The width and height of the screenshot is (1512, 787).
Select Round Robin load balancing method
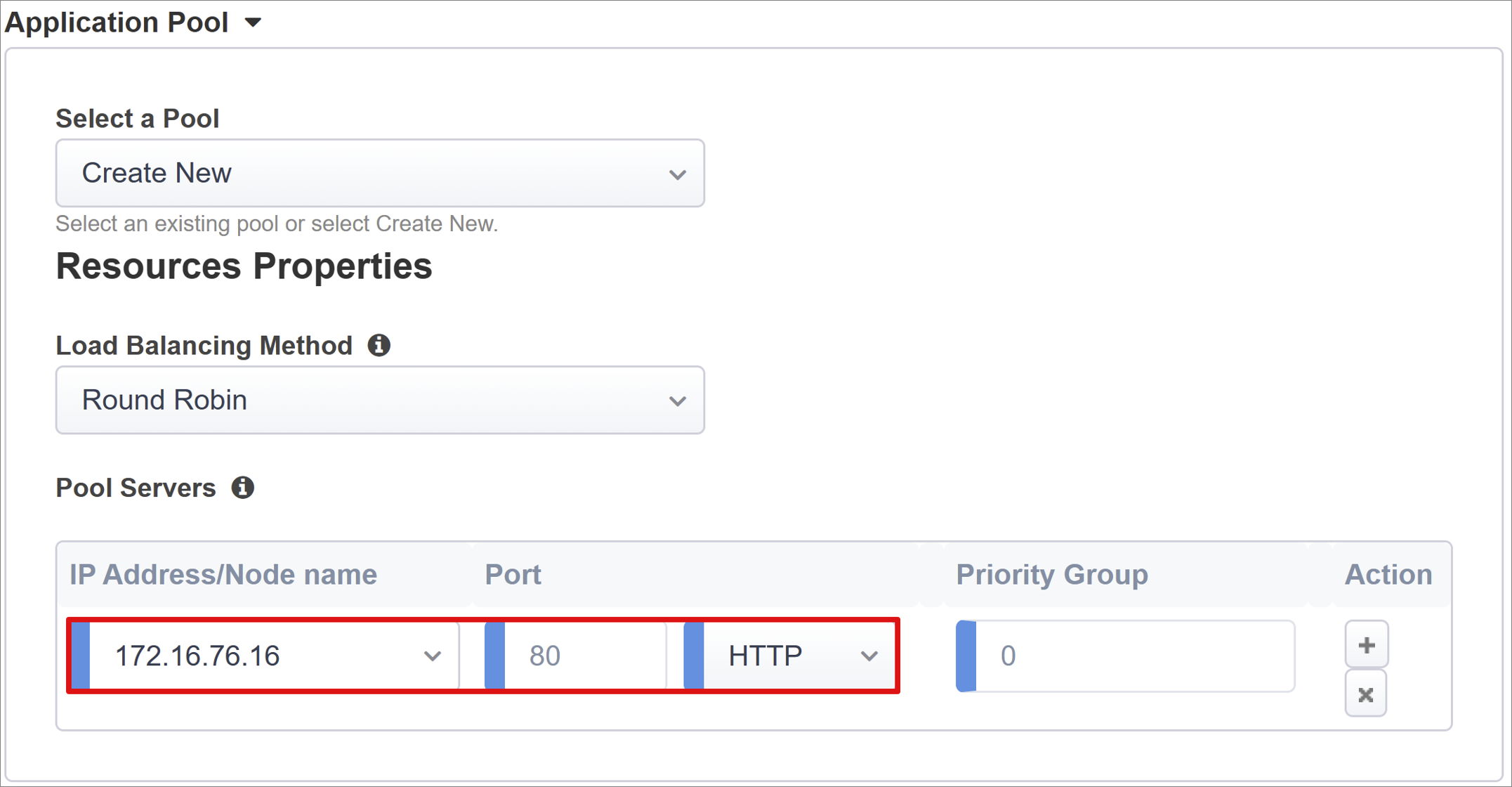coord(381,400)
